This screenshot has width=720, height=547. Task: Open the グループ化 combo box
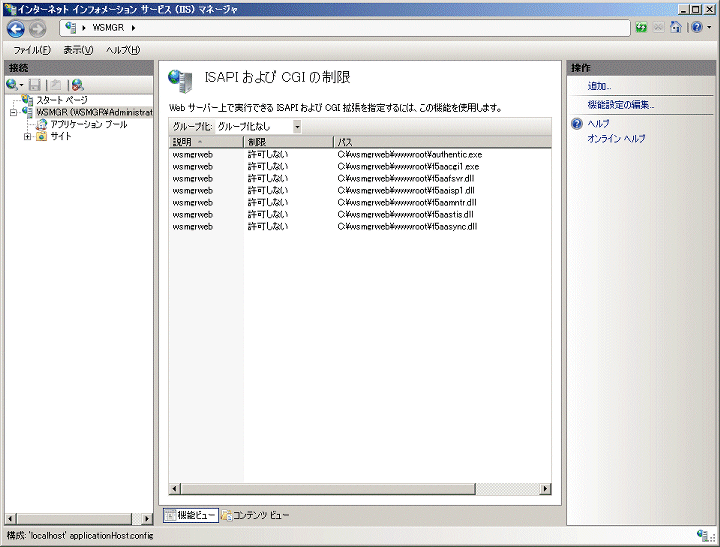click(x=259, y=126)
